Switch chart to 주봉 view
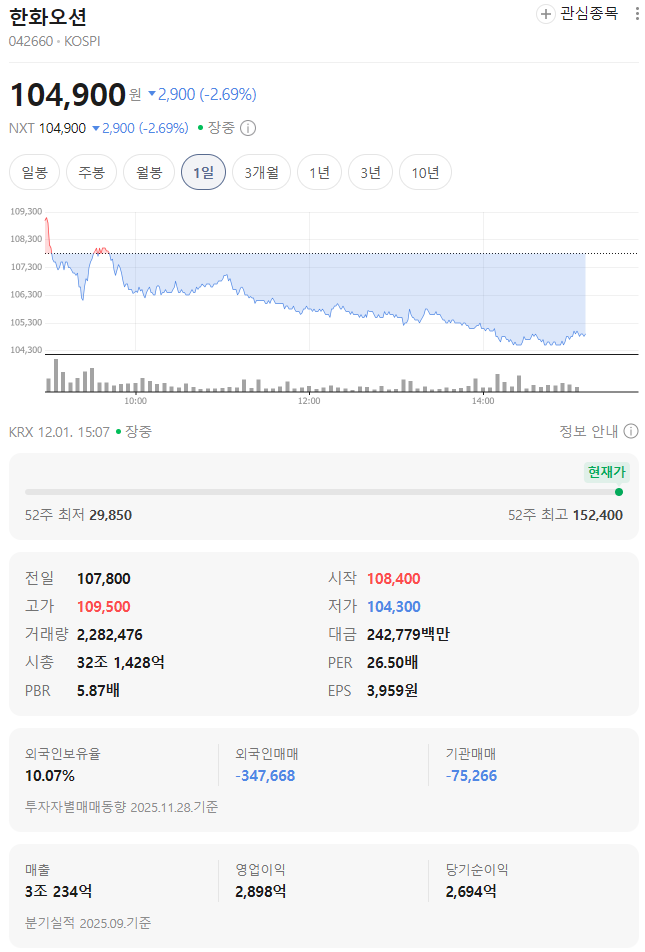This screenshot has height=952, width=645. click(x=92, y=172)
